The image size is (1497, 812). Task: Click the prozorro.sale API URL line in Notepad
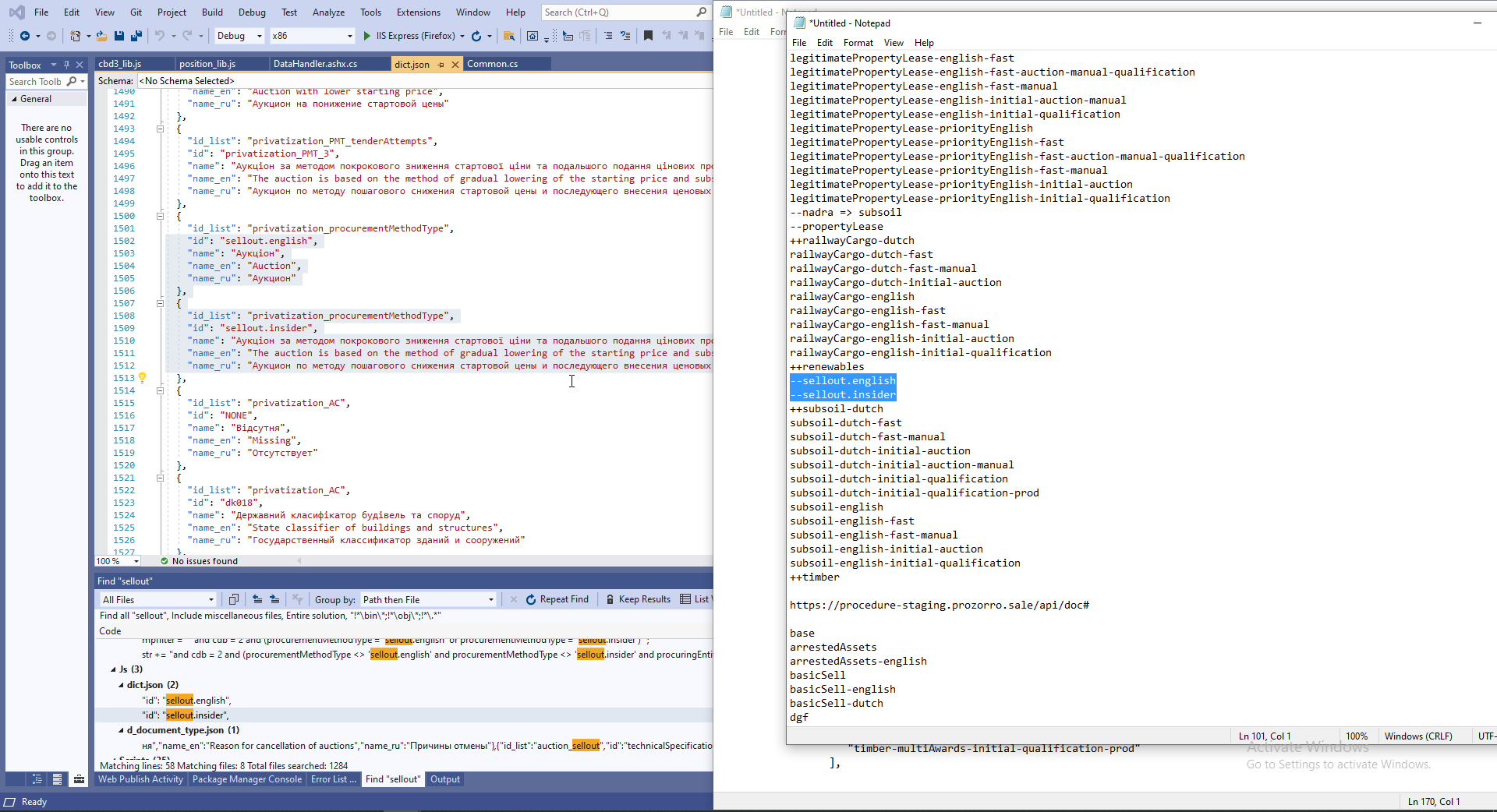(x=940, y=605)
